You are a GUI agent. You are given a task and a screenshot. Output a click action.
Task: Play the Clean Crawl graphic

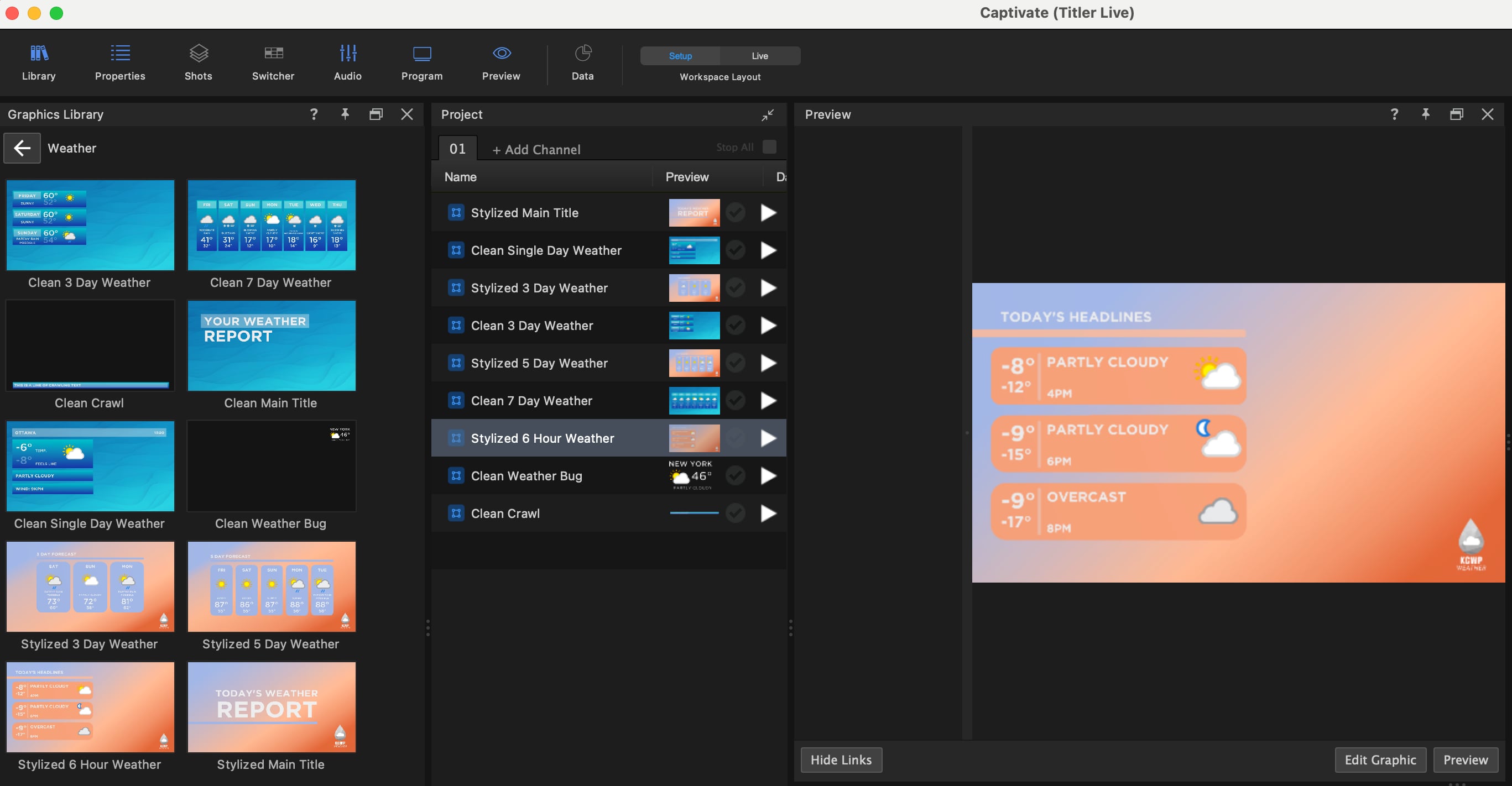click(768, 513)
